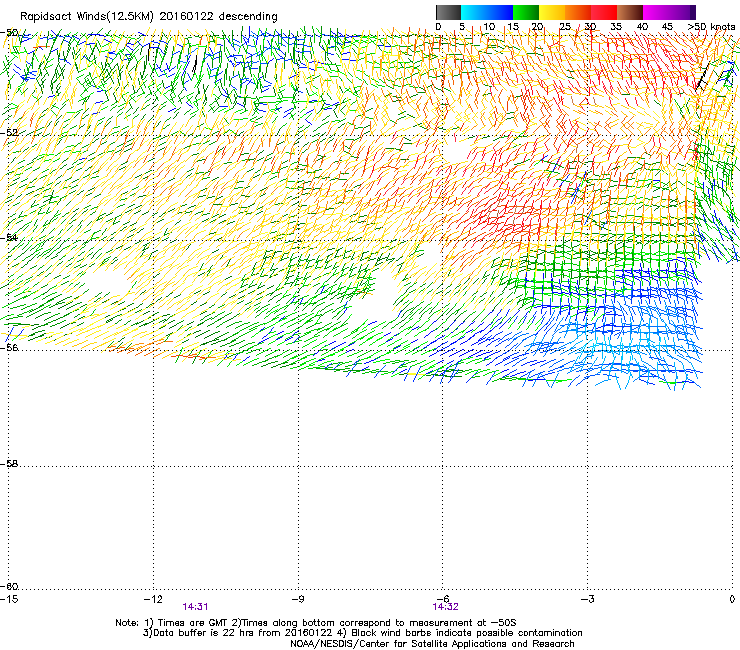This screenshot has height=650, width=740.
Task: Click the '-52' latitude axis label
Action: pos(9,133)
